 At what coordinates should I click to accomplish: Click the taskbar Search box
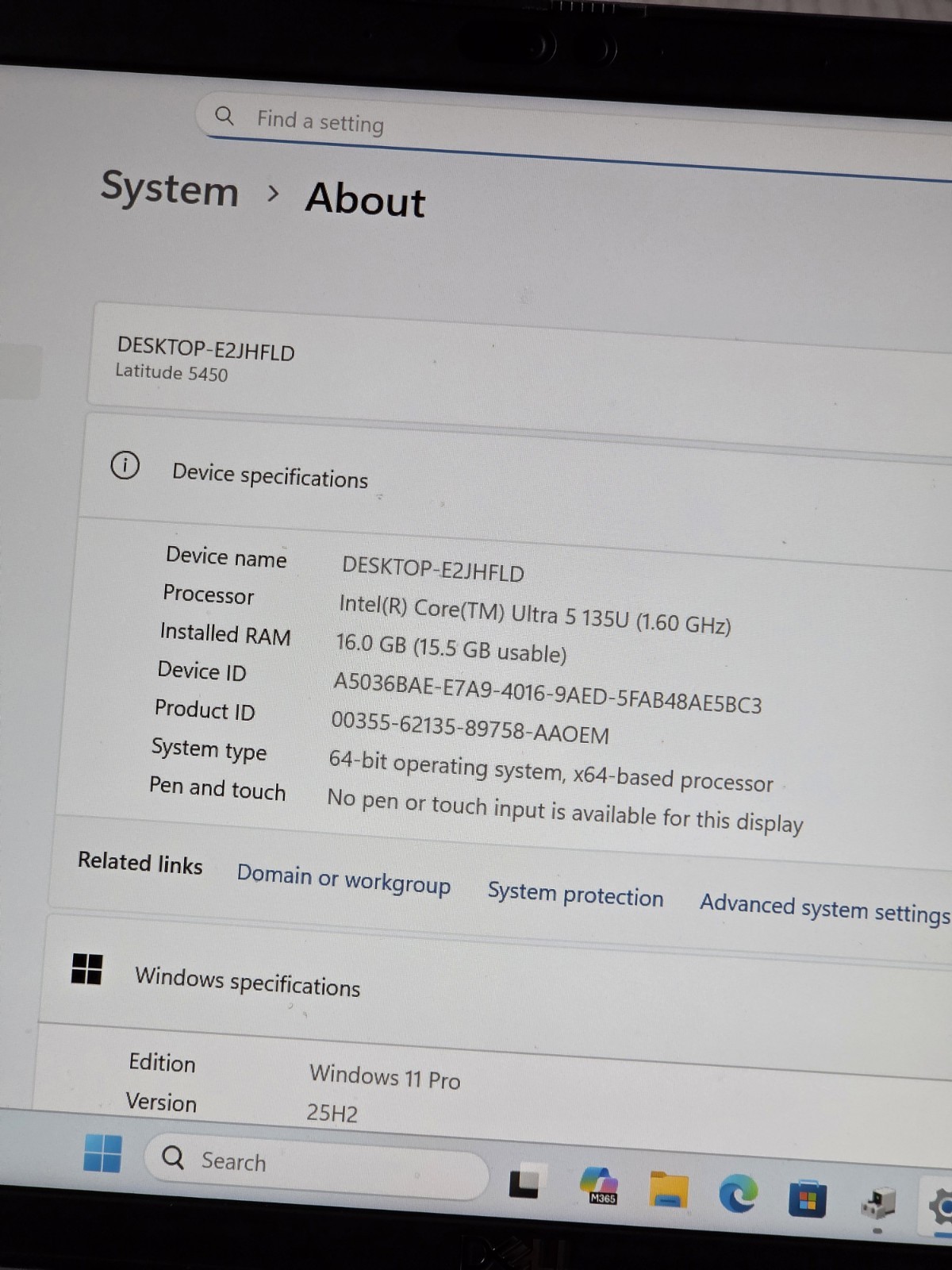point(316,1164)
